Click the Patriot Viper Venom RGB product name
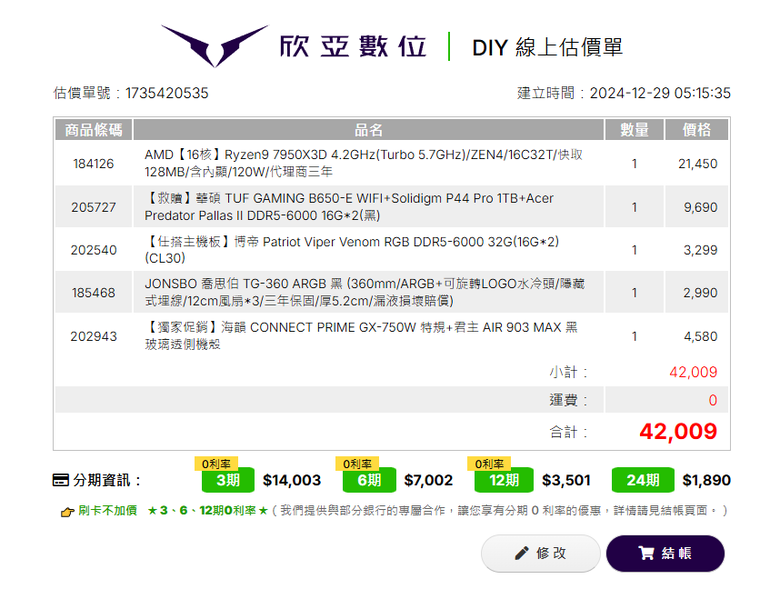Screen dimensions: 780x589 pyautogui.click(x=352, y=249)
